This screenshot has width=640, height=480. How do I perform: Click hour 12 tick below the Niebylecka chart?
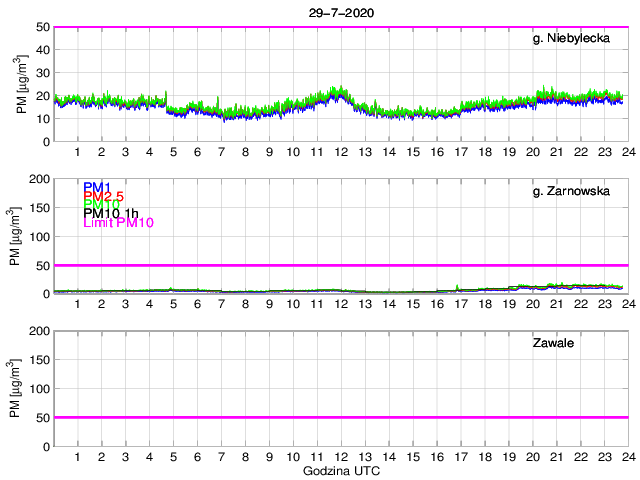click(x=340, y=151)
